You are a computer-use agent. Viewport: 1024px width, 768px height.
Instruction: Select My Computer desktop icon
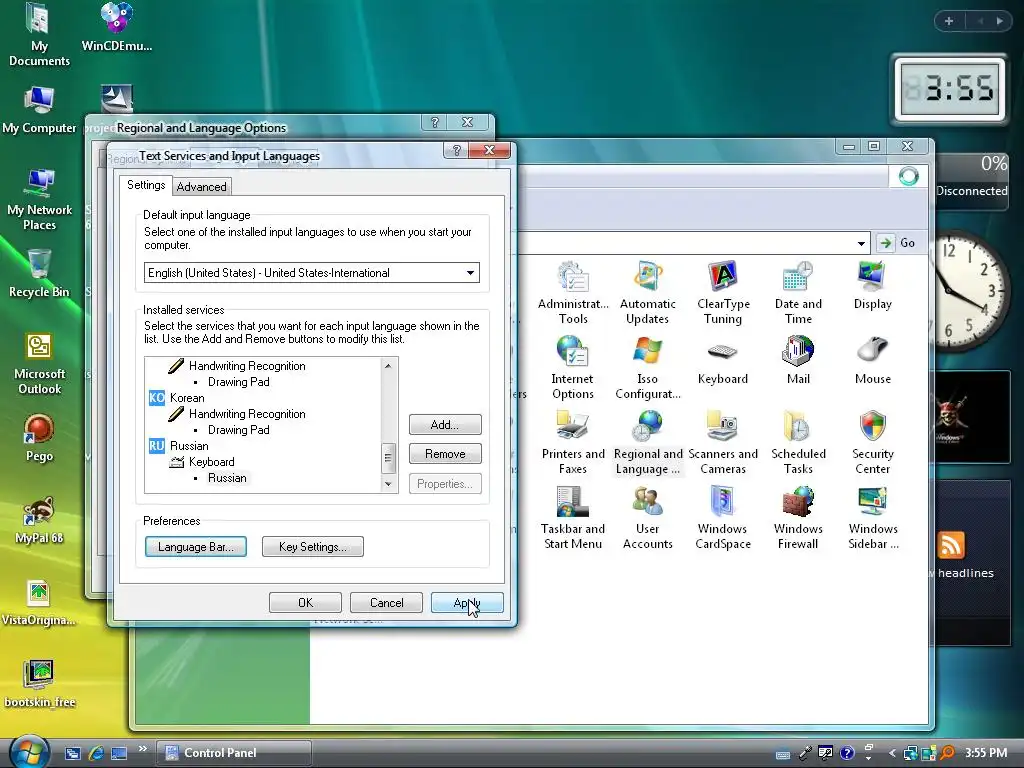point(39,110)
